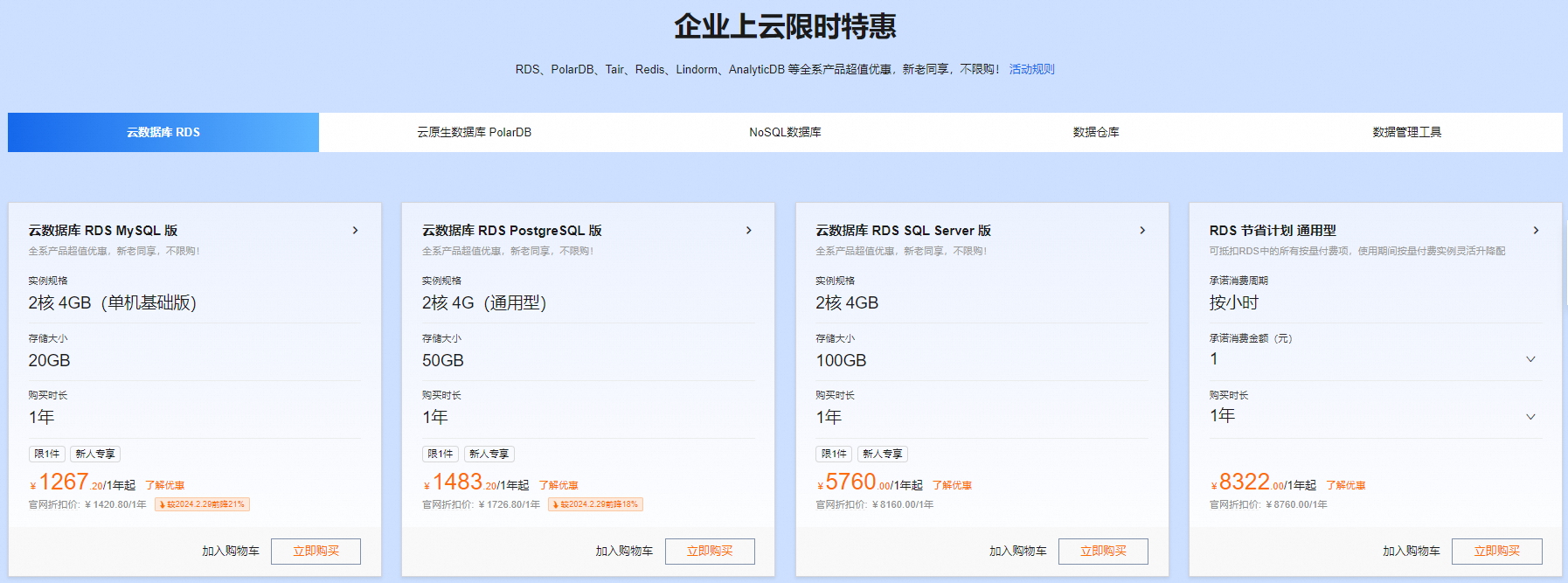Click the 官网折扣价 ¥1420.80/1年 text

pos(87,505)
